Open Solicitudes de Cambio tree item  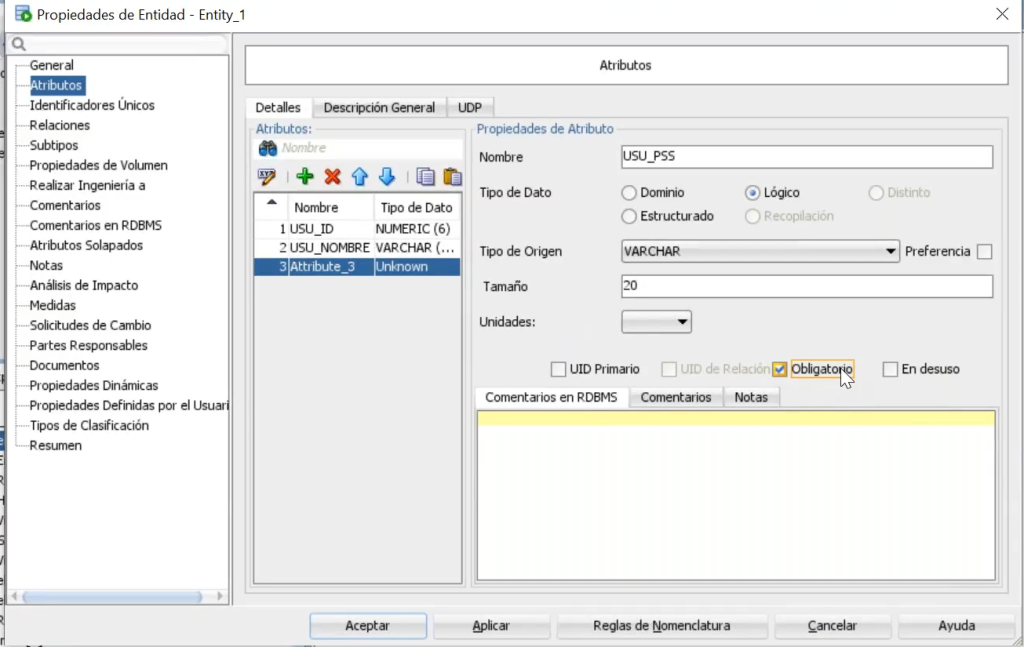[90, 325]
